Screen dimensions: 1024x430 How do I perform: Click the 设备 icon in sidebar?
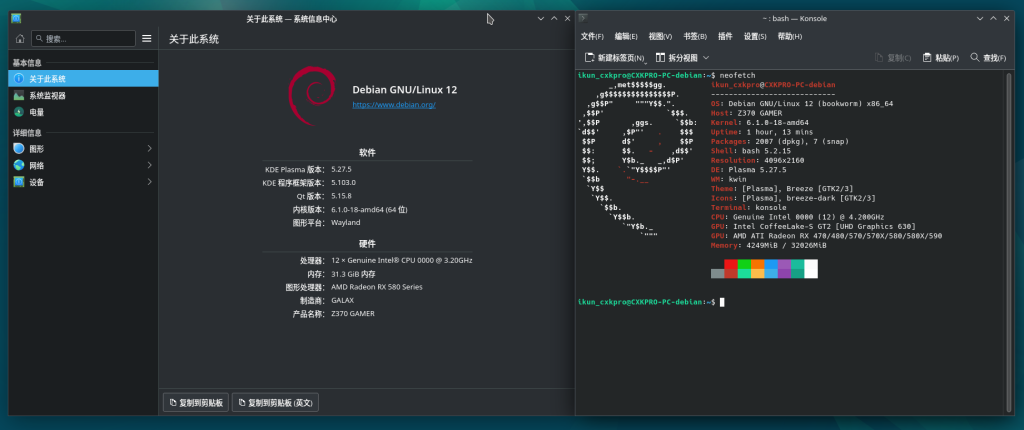point(19,182)
